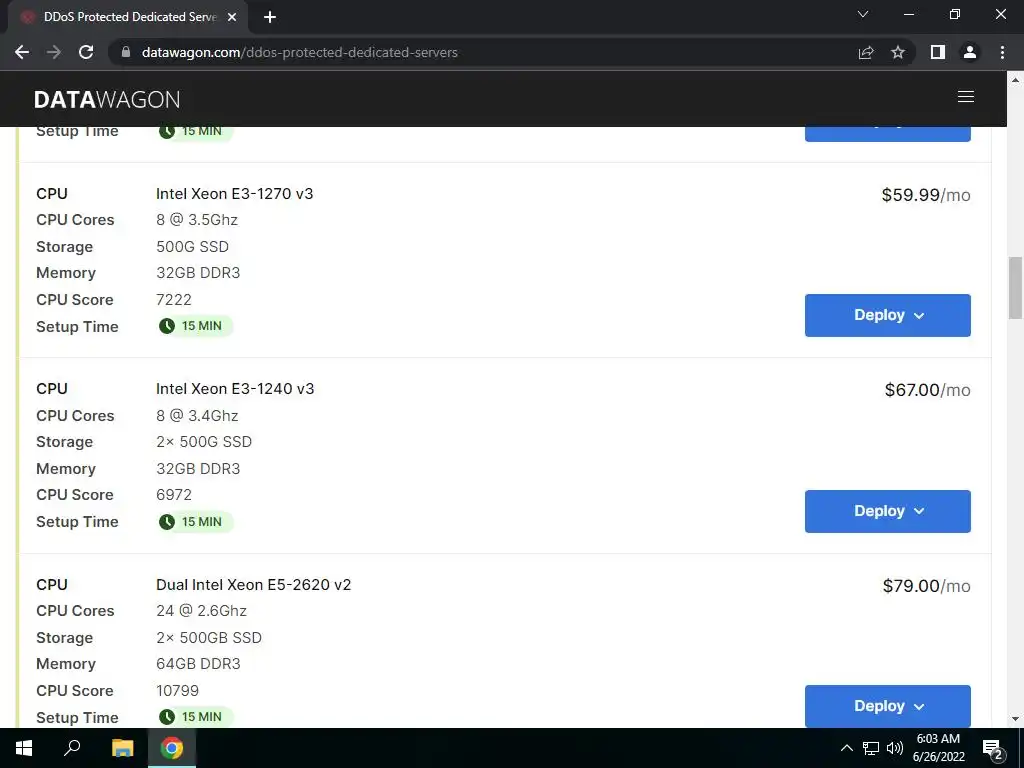Image resolution: width=1024 pixels, height=768 pixels.
Task: Select the text Dual Intel Xeon E5-2620 v2
Action: tap(253, 584)
